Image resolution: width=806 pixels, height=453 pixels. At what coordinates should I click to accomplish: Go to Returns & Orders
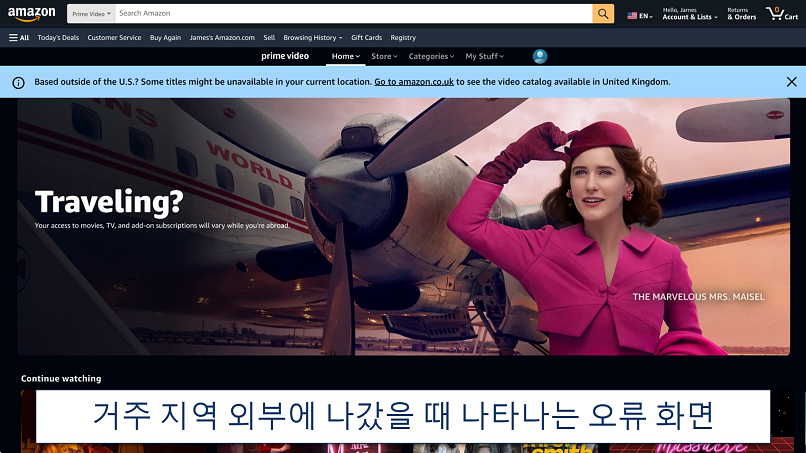741,14
